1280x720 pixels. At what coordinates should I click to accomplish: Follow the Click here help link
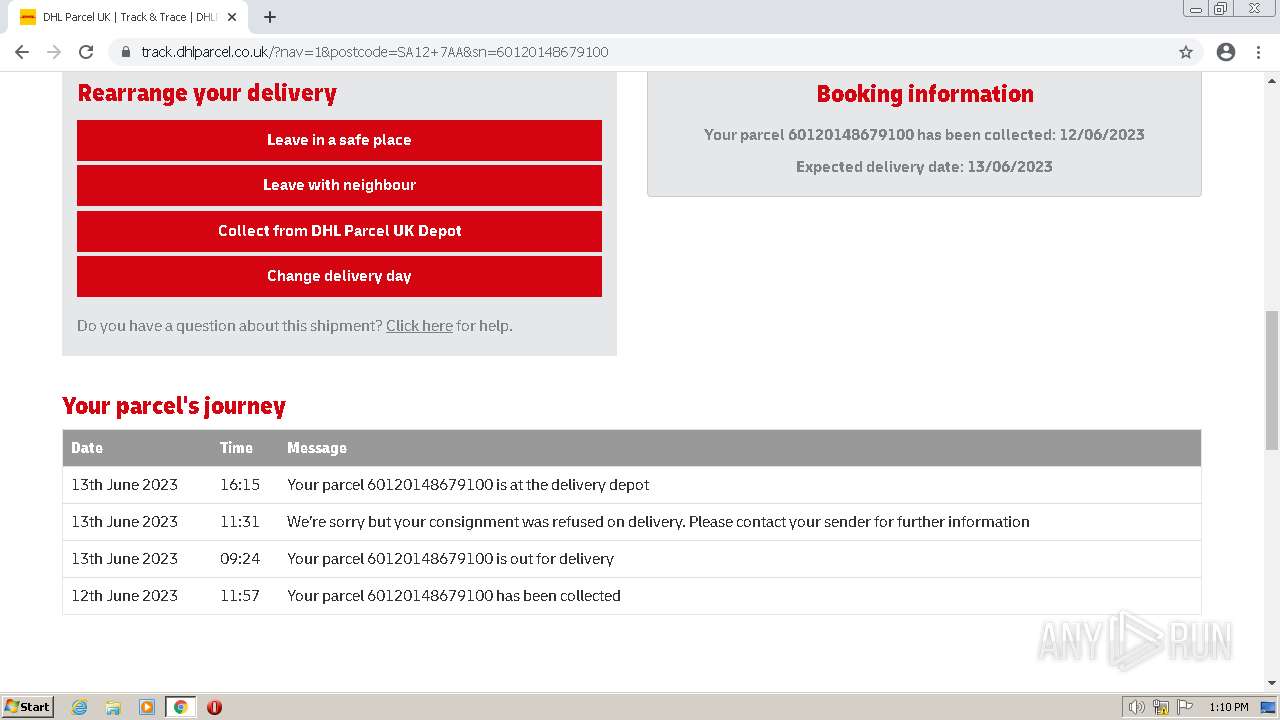pyautogui.click(x=419, y=326)
